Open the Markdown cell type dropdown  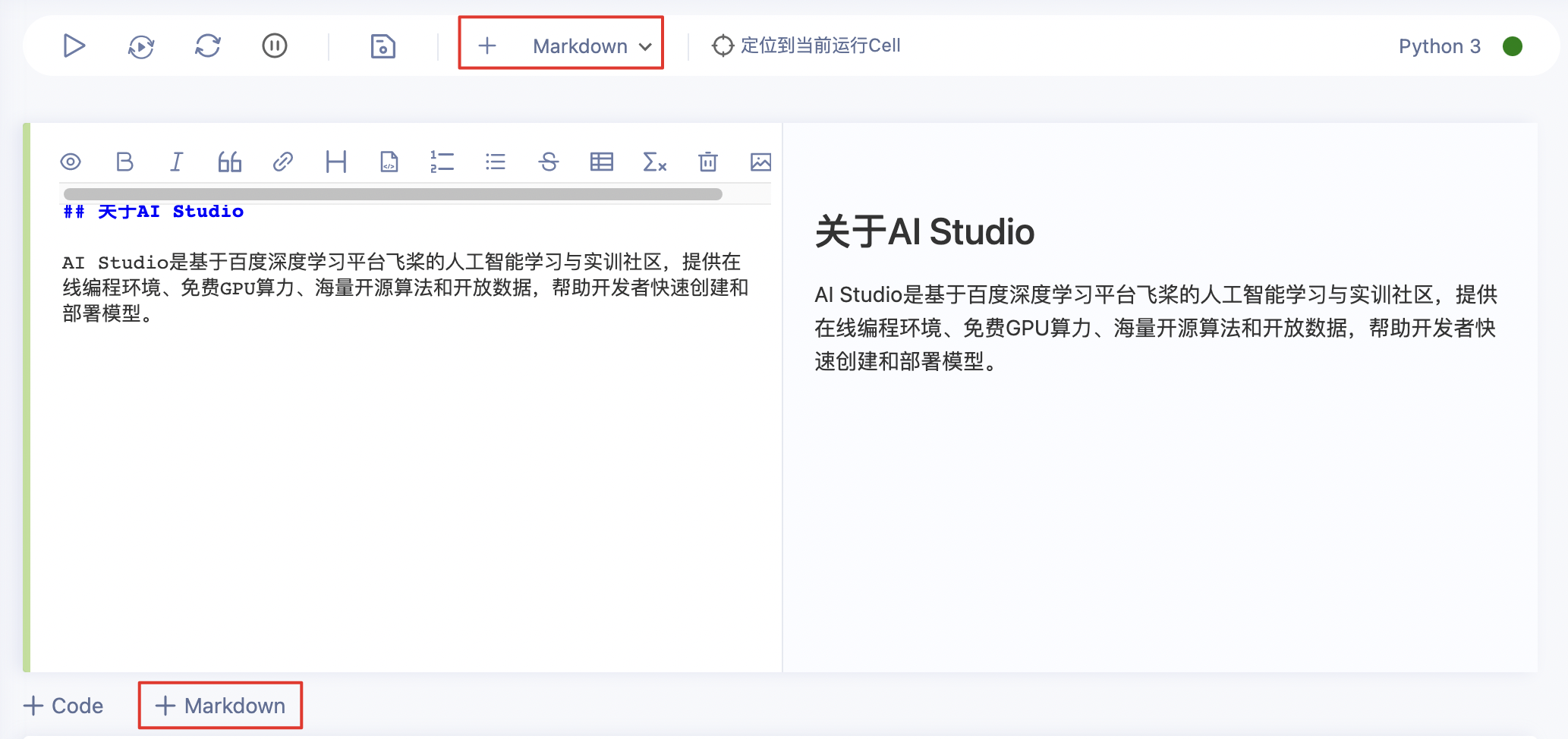[592, 46]
